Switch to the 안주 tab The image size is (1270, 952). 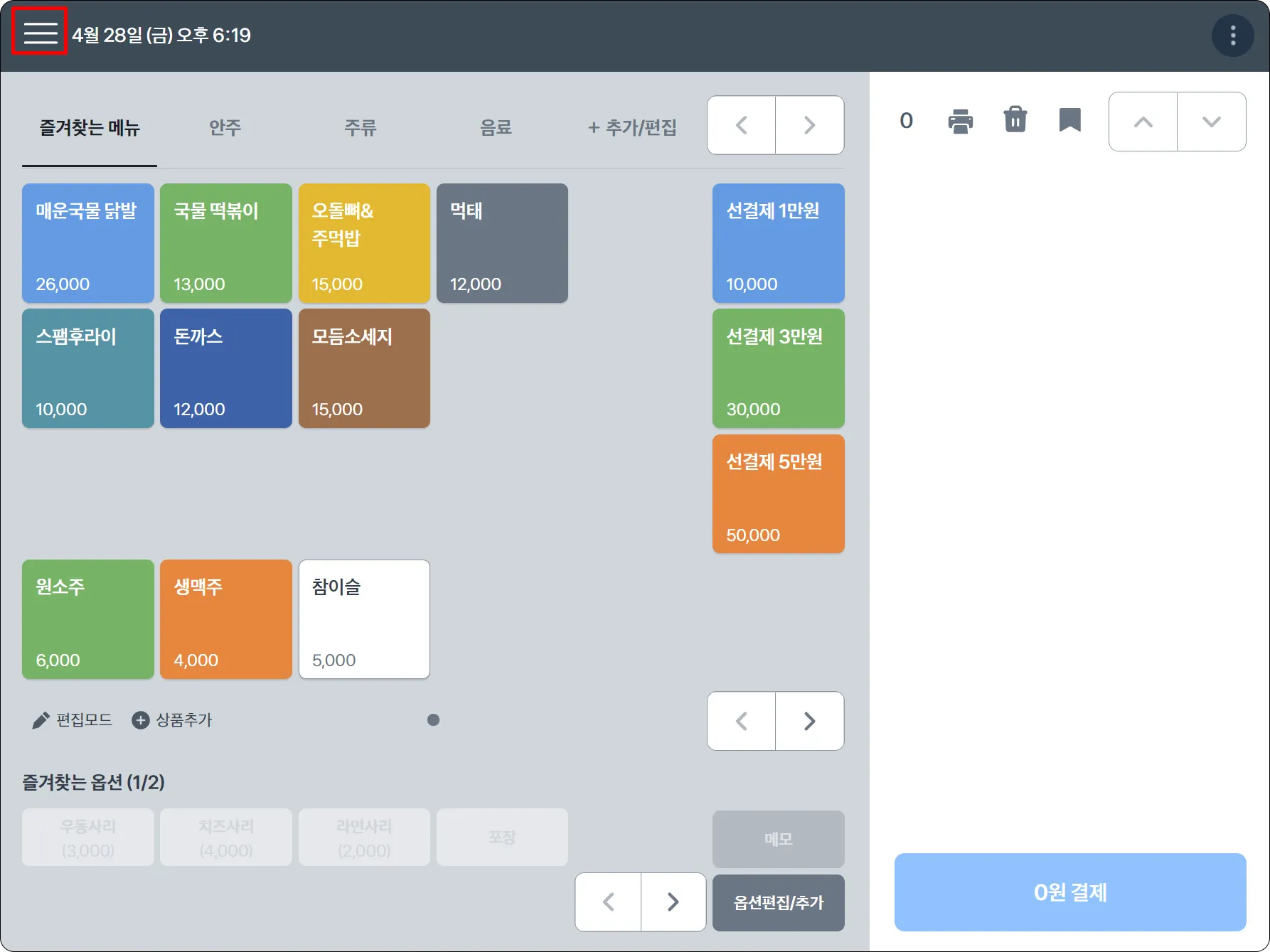click(x=225, y=128)
